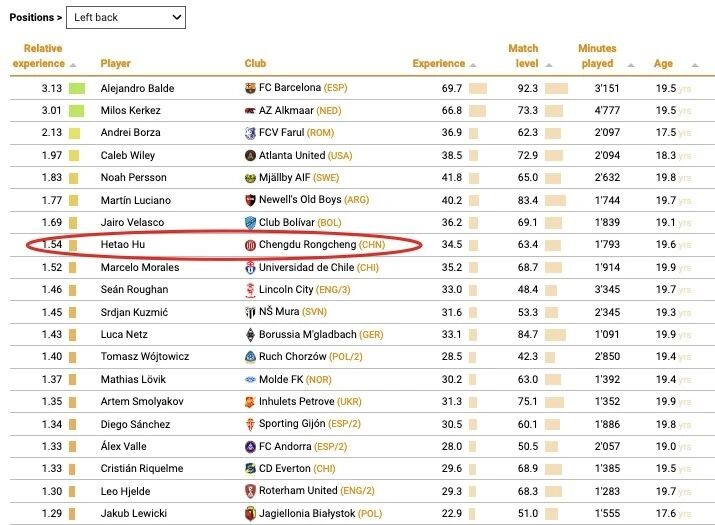Click the Sporting Gijón club crest icon
The width and height of the screenshot is (715, 525).
point(250,424)
